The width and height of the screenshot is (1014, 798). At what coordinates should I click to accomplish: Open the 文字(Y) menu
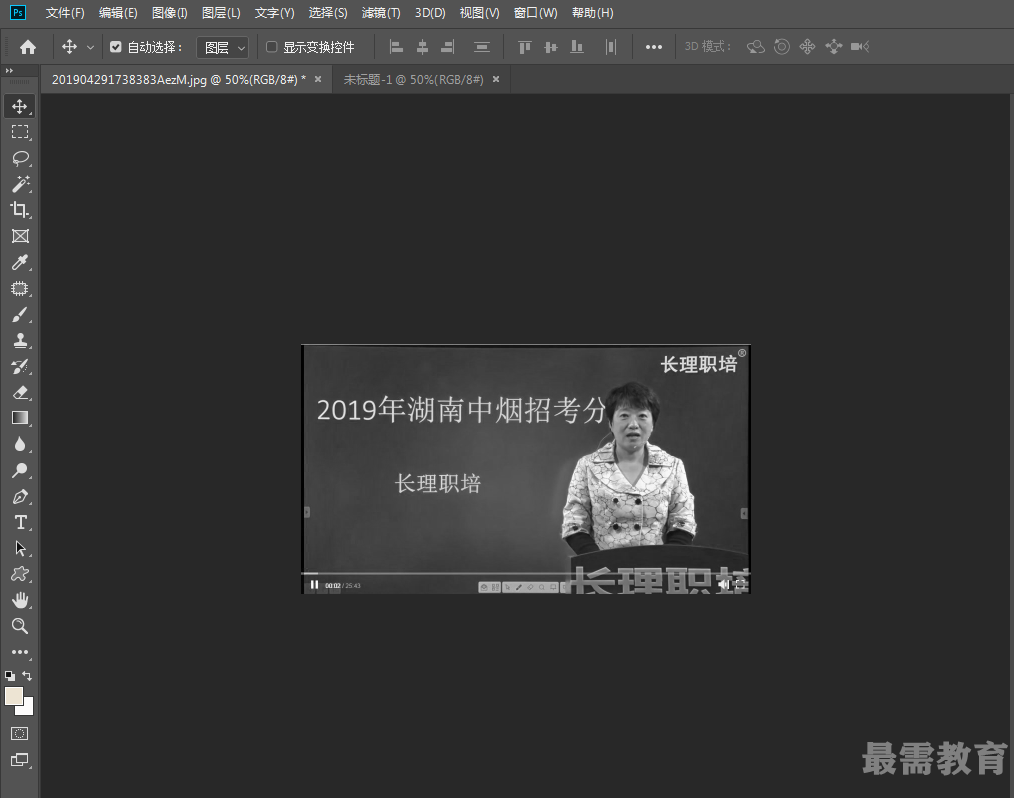pos(274,13)
